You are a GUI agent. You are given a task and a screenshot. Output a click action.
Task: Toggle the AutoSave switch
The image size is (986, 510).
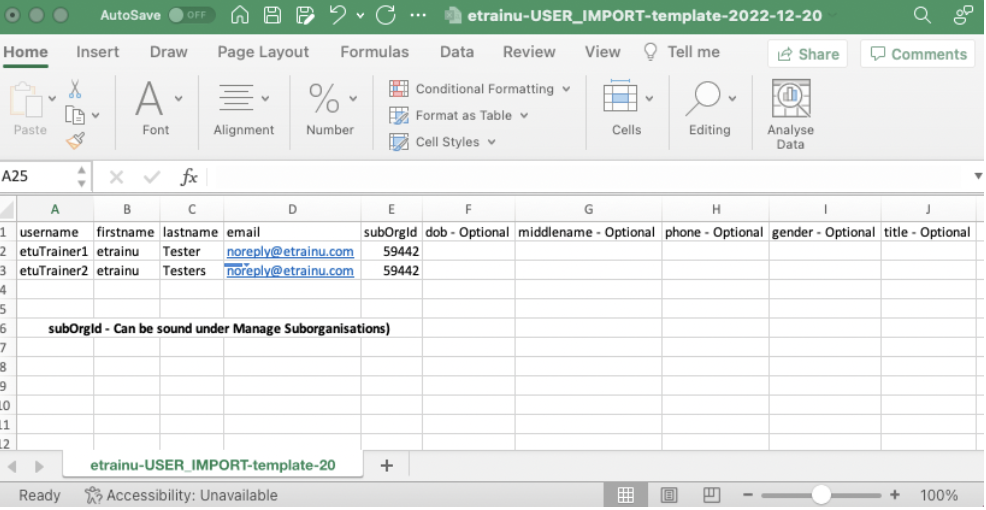(191, 15)
